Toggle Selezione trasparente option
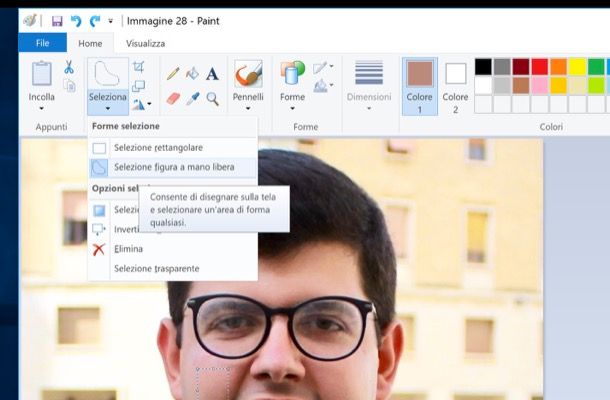Image resolution: width=610 pixels, height=400 pixels. click(173, 268)
